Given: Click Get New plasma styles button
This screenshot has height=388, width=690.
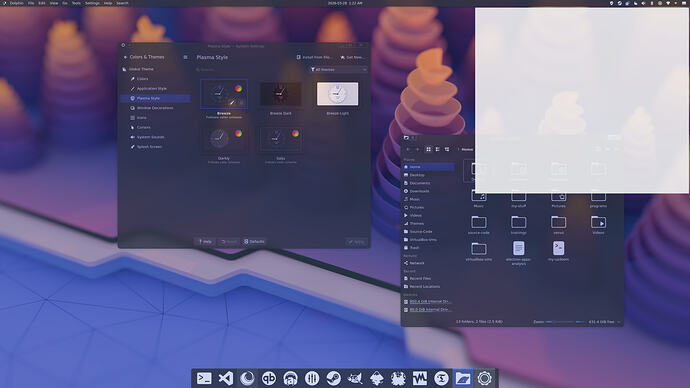Looking at the screenshot, I should [352, 57].
